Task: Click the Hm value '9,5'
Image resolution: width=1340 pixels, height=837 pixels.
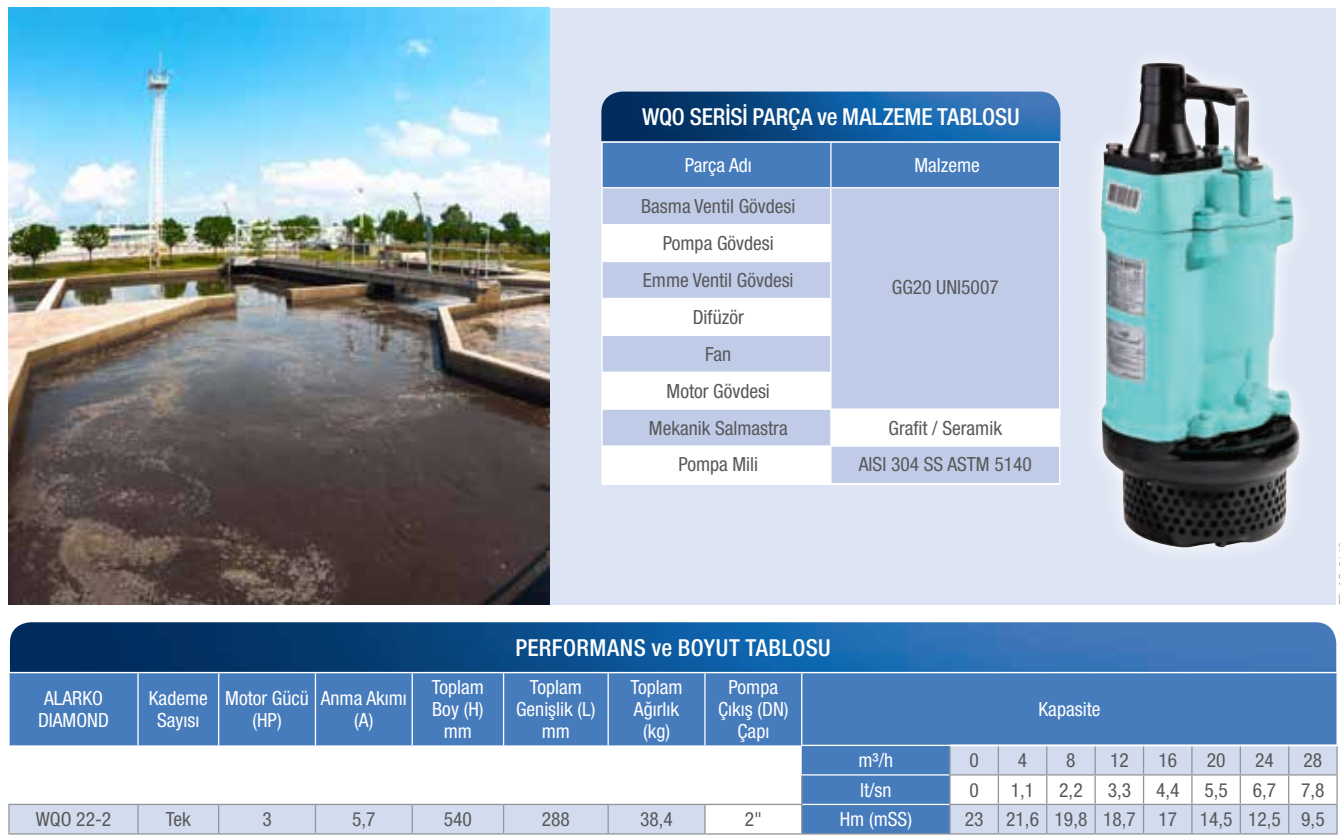Action: point(1313,819)
